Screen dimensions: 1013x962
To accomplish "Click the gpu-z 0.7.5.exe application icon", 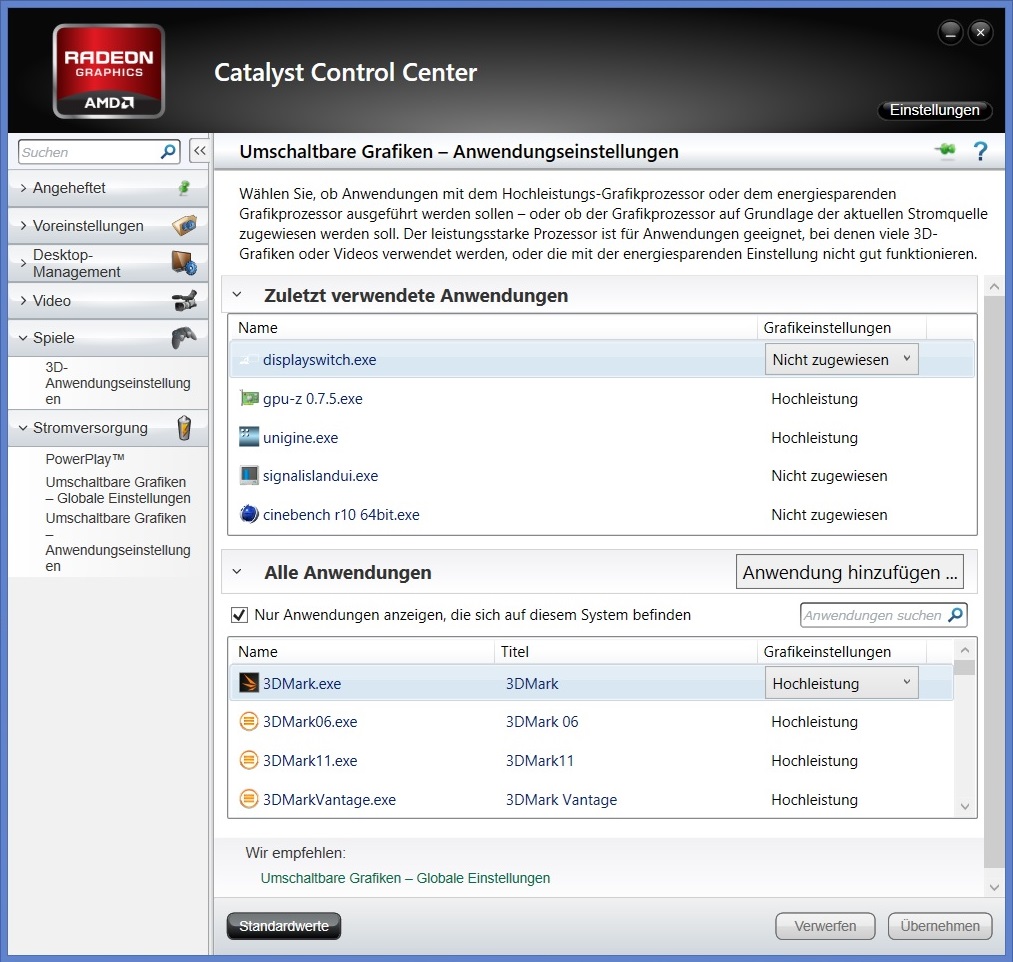I will click(x=249, y=399).
